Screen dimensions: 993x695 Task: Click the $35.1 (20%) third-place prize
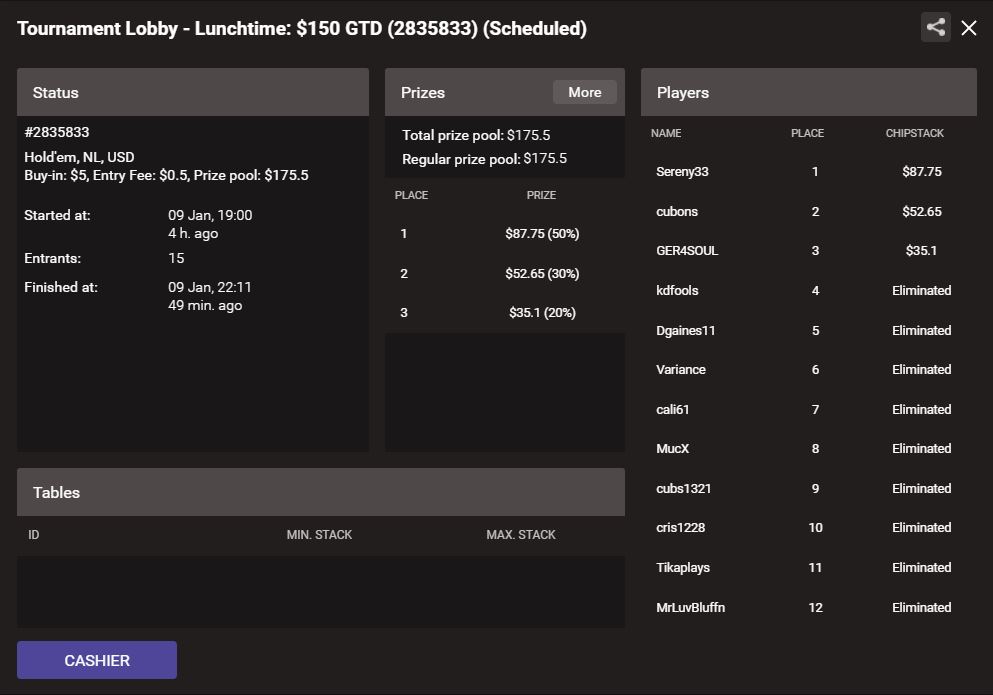pyautogui.click(x=542, y=313)
